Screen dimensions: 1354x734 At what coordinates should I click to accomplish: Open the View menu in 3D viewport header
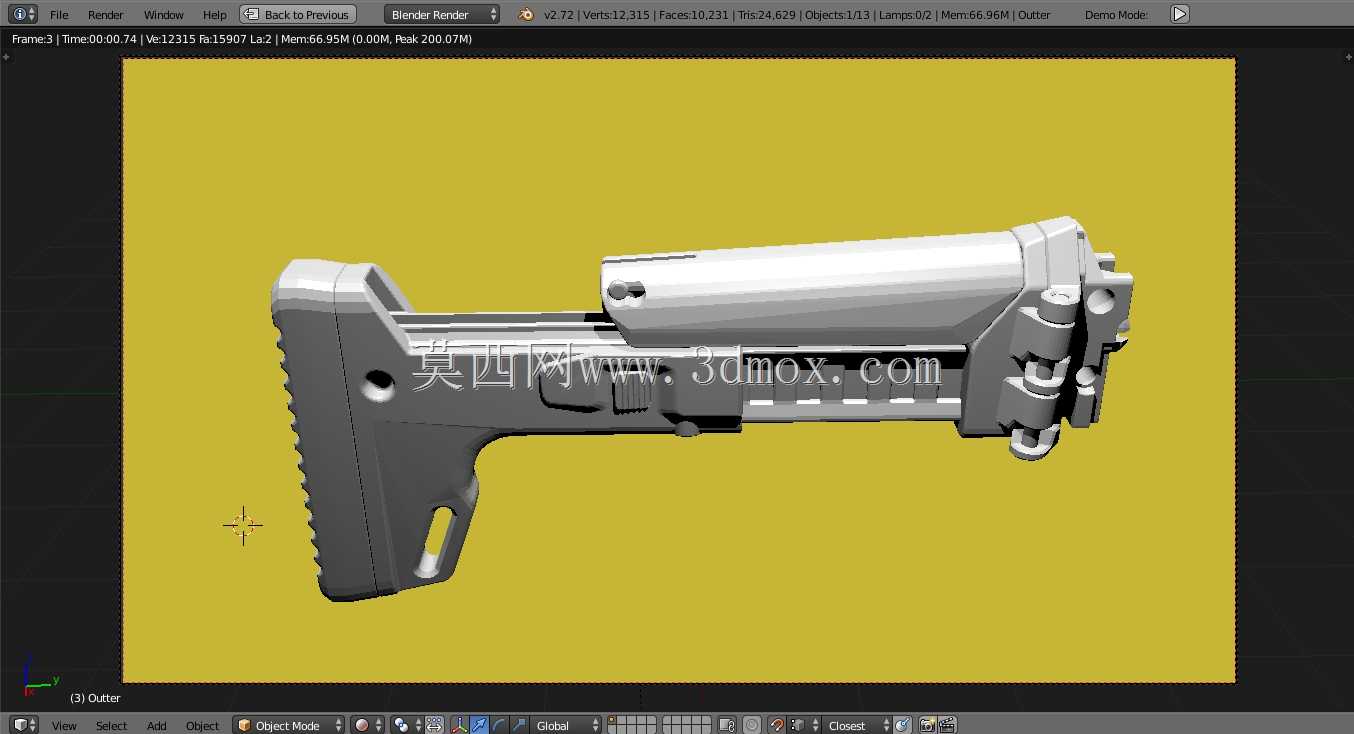pos(64,726)
